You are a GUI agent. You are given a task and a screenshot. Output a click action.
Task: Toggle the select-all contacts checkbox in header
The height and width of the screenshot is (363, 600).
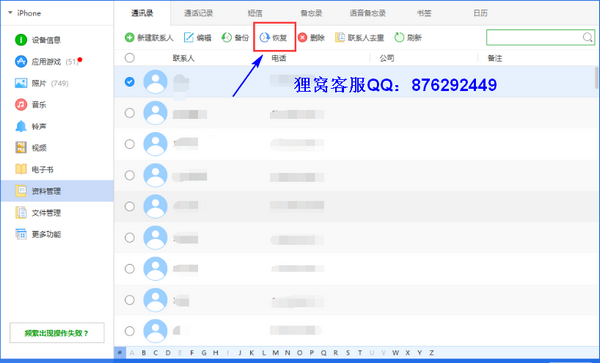pyautogui.click(x=130, y=58)
